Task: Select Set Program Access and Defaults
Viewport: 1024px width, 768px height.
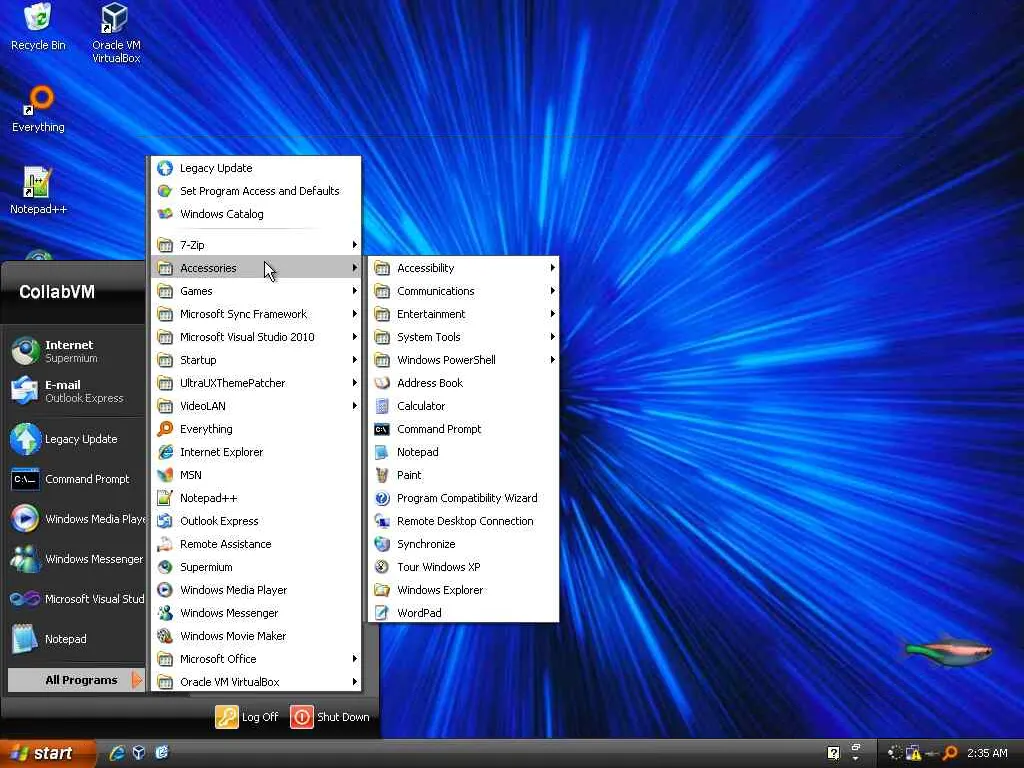Action: (x=256, y=191)
